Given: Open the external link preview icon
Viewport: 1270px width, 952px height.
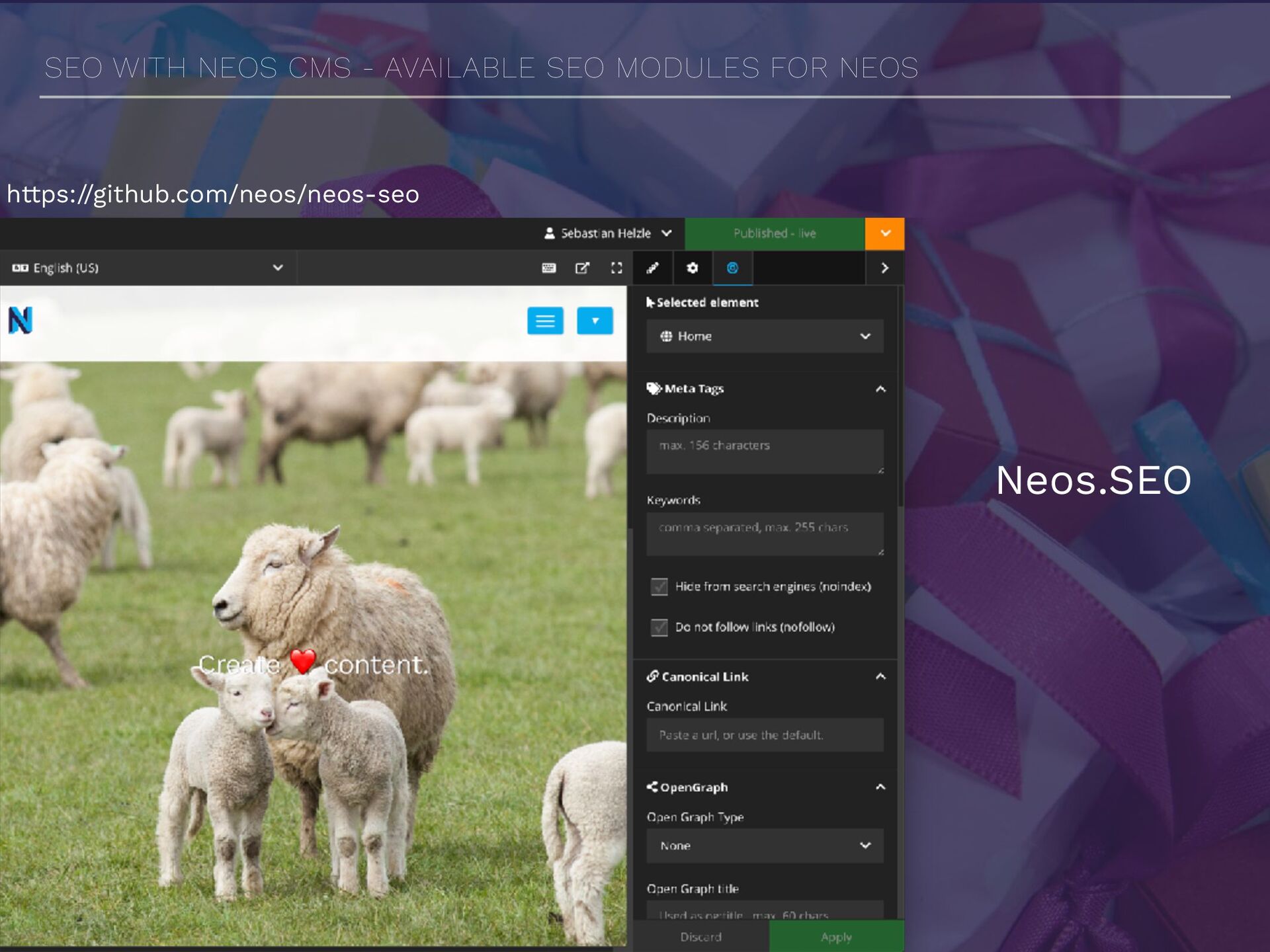Looking at the screenshot, I should coord(582,268).
